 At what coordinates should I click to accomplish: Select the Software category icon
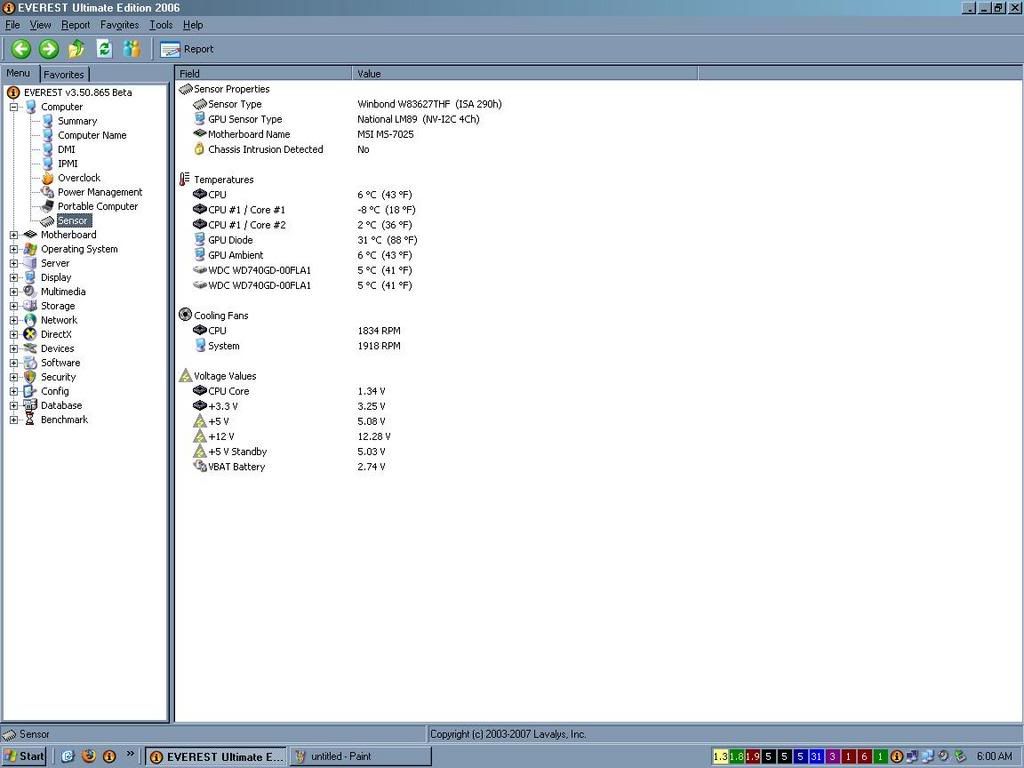tap(30, 362)
